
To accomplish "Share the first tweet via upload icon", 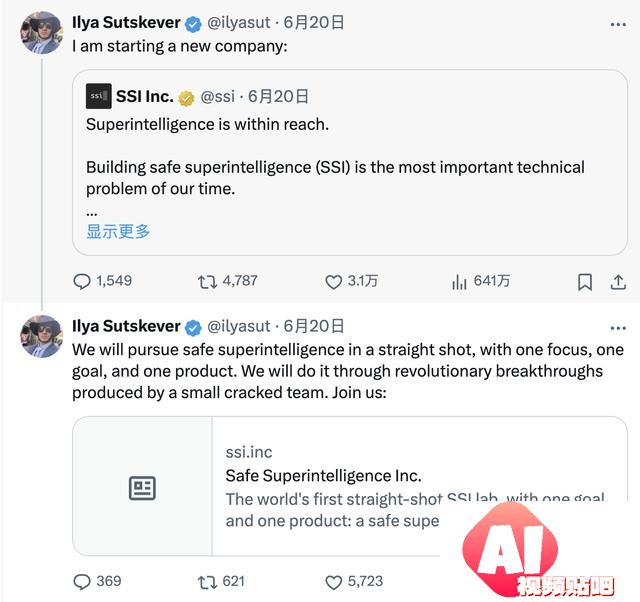I will [x=618, y=282].
